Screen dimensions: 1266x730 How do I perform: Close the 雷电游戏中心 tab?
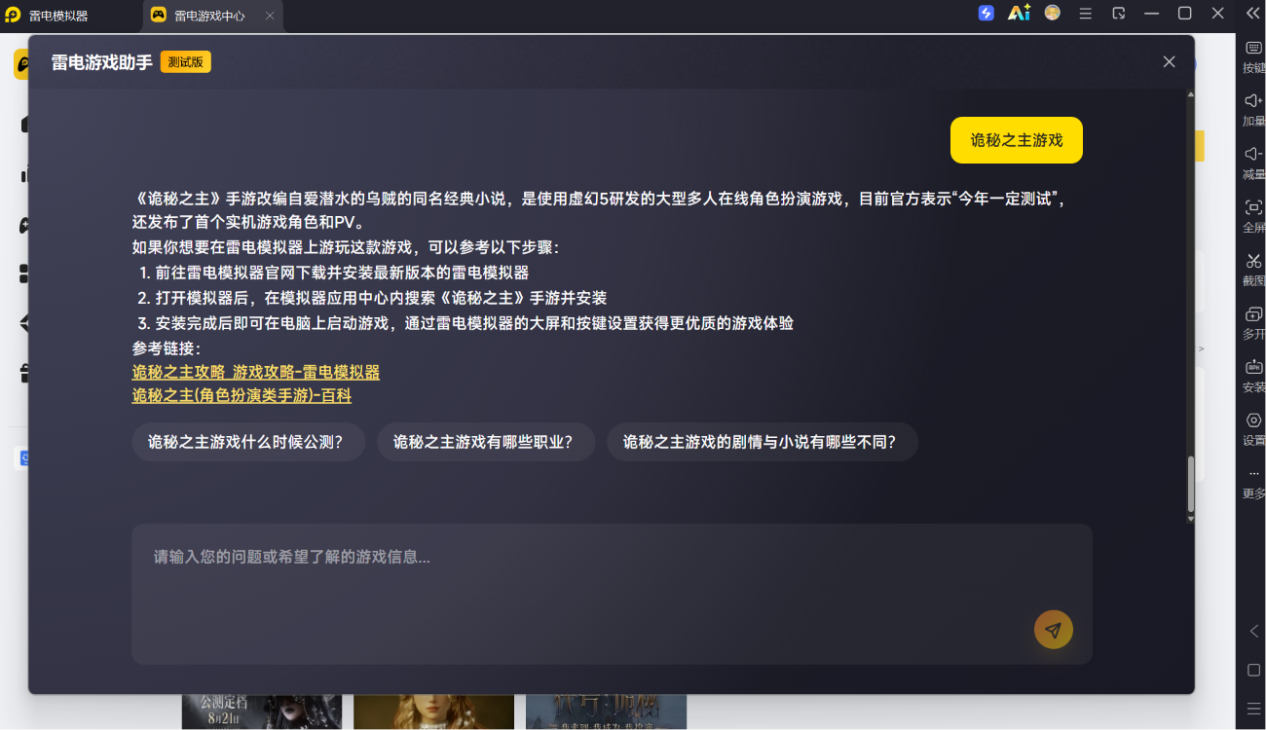click(x=270, y=15)
